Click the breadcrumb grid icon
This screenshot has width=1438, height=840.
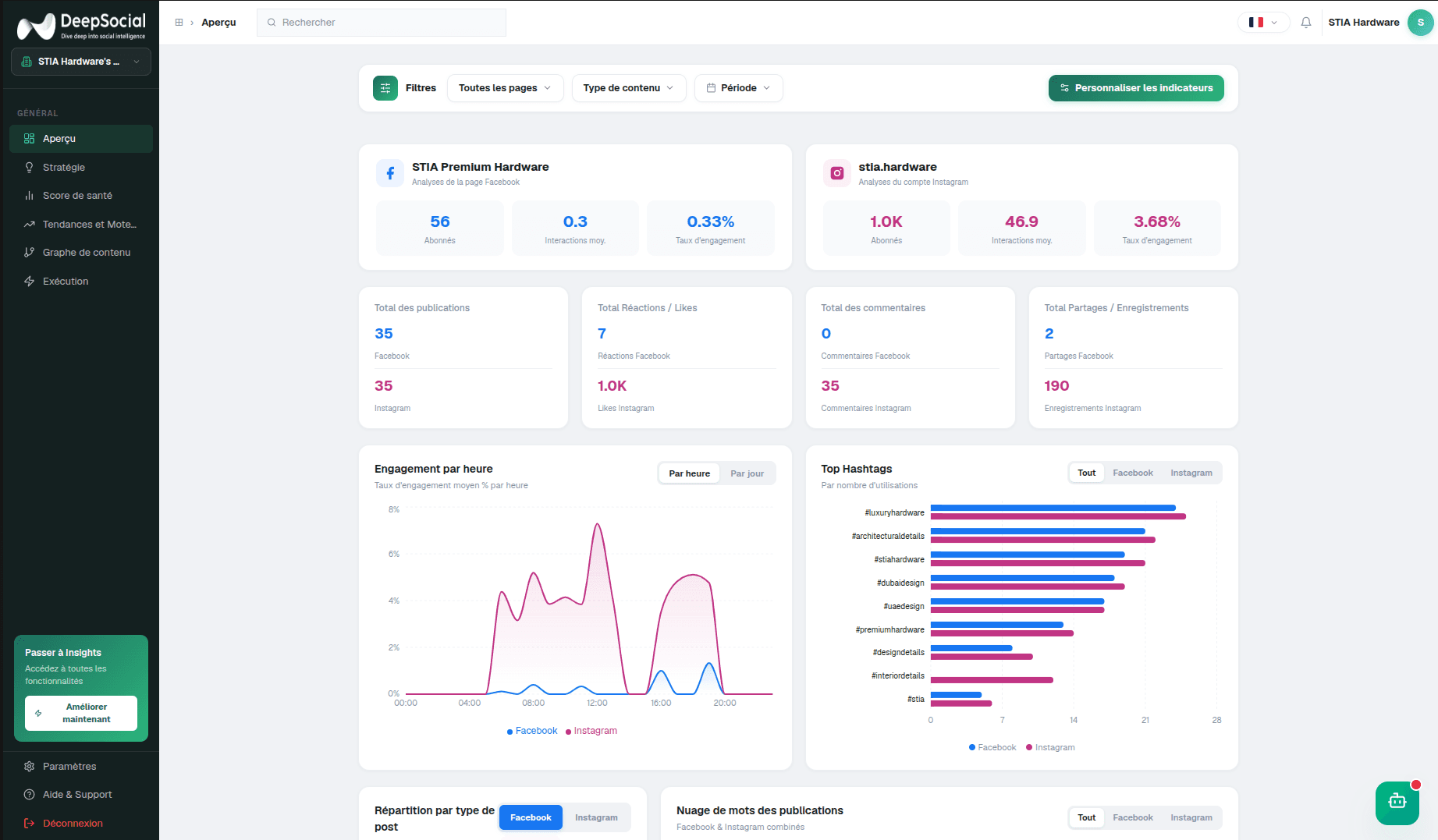[179, 23]
